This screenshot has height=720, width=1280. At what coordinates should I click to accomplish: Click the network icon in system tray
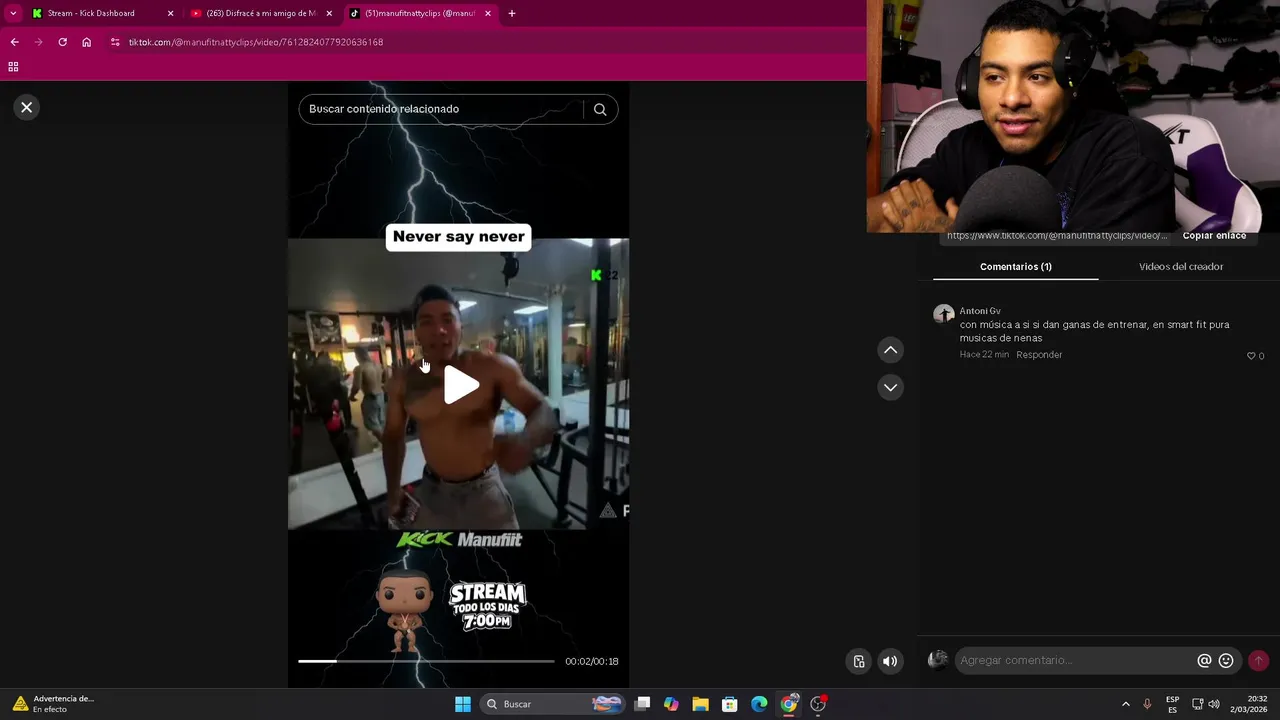tap(1197, 704)
